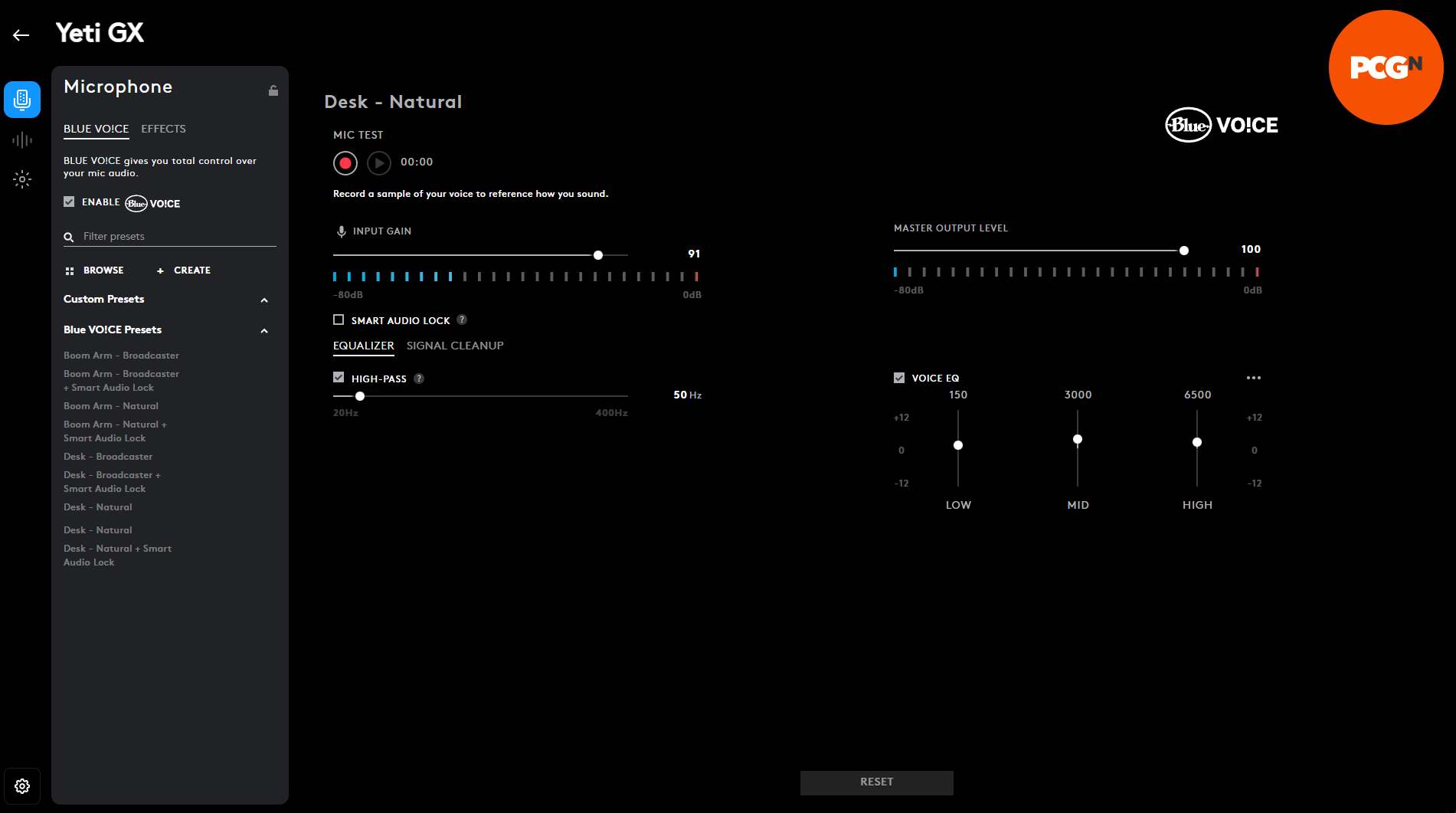Screen dimensions: 1456x813
Task: Select Desk - Broadcaster + Smart Audio Lock
Action: [x=112, y=482]
